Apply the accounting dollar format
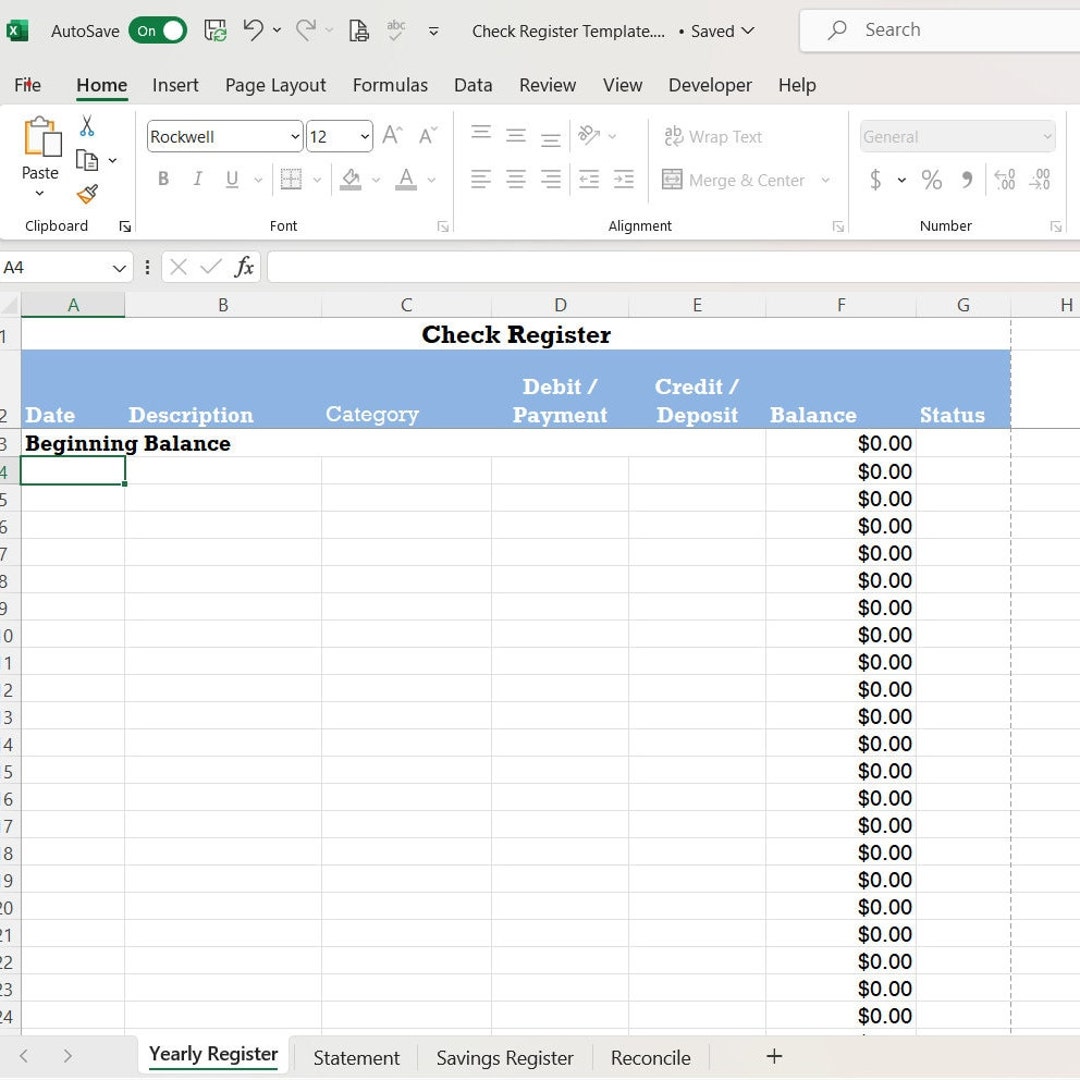Screen dimensions: 1080x1080 (x=875, y=181)
